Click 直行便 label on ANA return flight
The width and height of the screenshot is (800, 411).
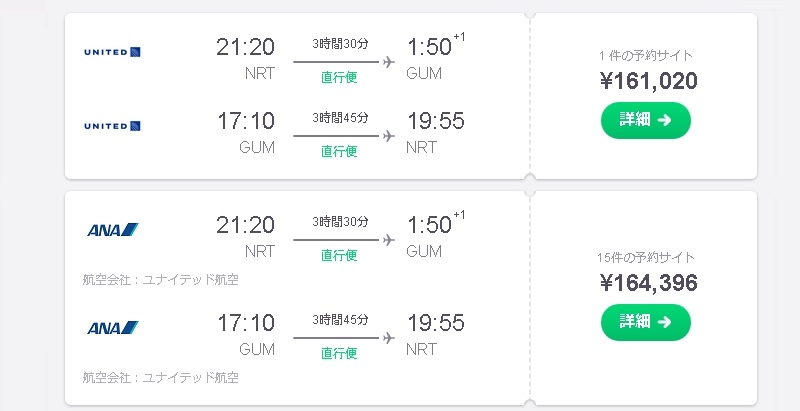[x=339, y=352]
